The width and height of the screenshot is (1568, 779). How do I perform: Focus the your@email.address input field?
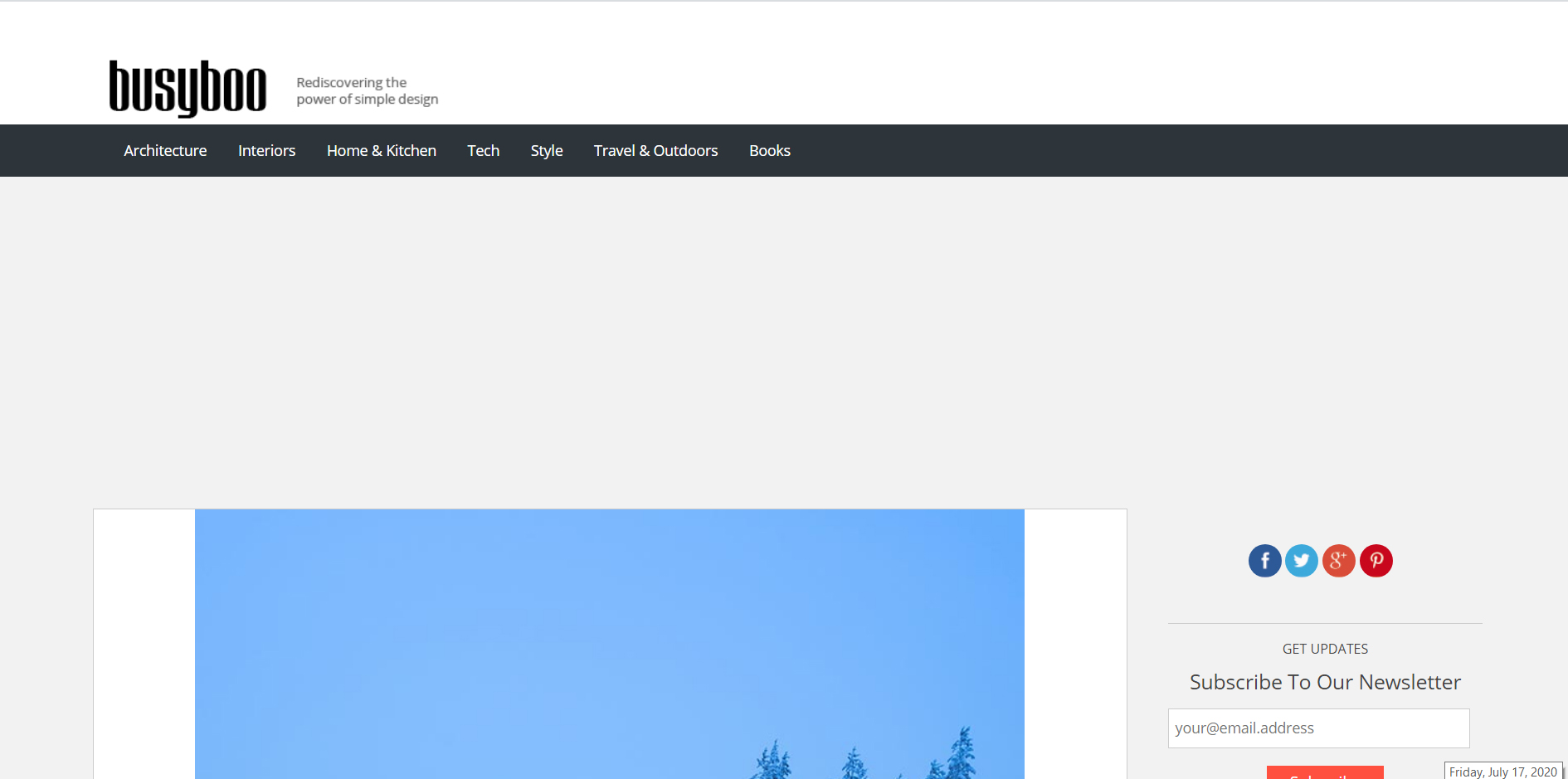tap(1318, 728)
